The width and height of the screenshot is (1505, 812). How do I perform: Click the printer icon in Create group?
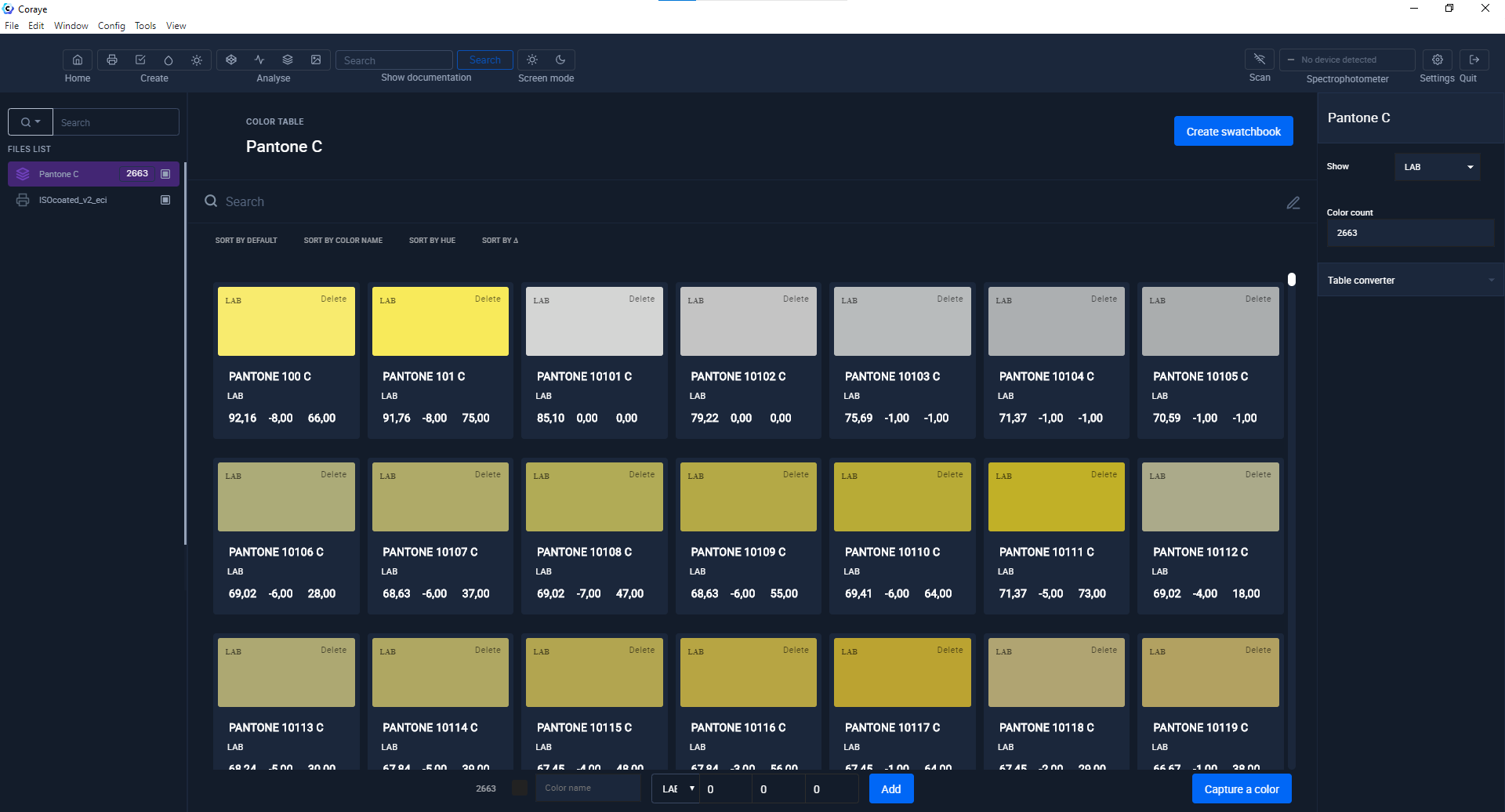[112, 60]
